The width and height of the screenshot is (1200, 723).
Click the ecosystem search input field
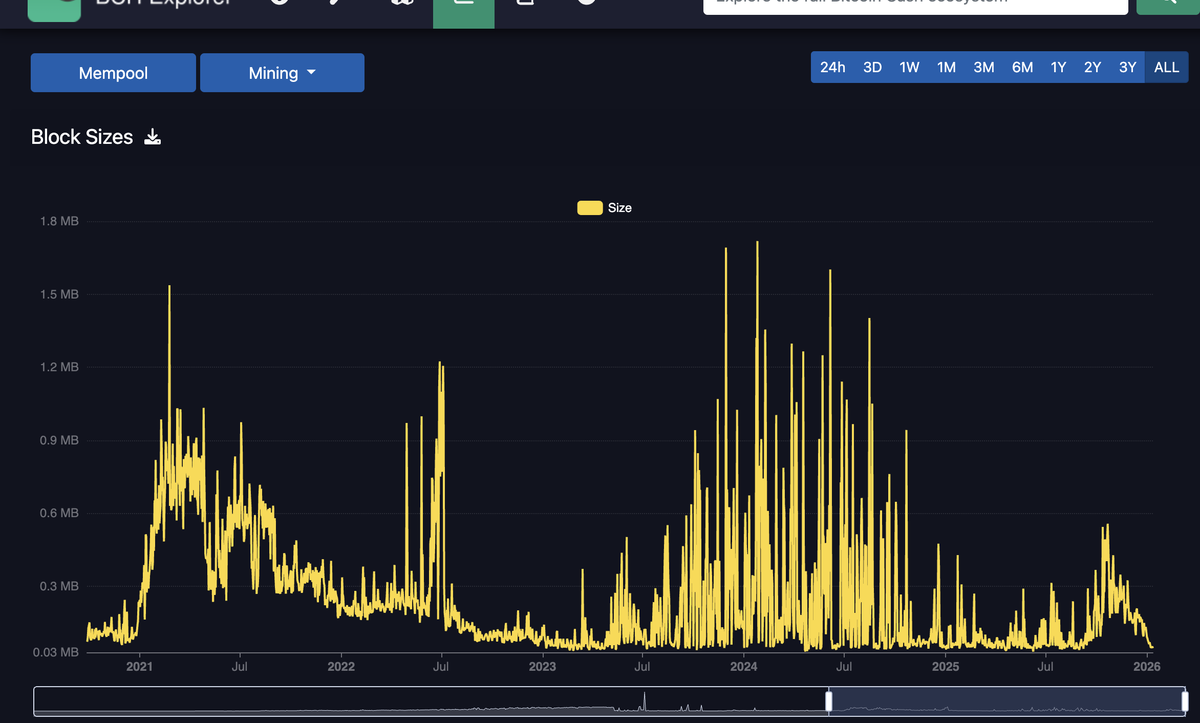pos(915,4)
